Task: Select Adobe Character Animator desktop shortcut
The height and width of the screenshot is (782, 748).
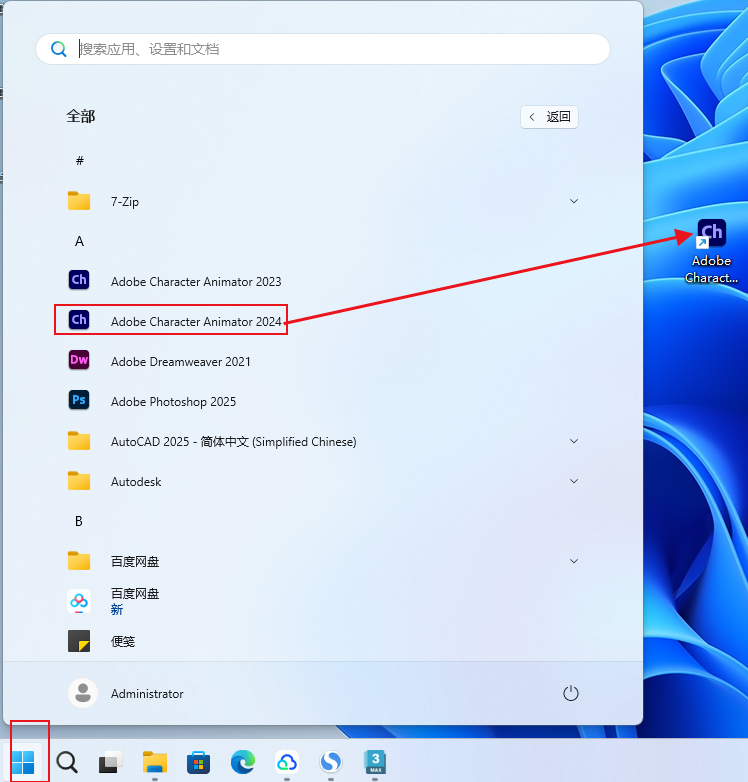Action: [711, 252]
